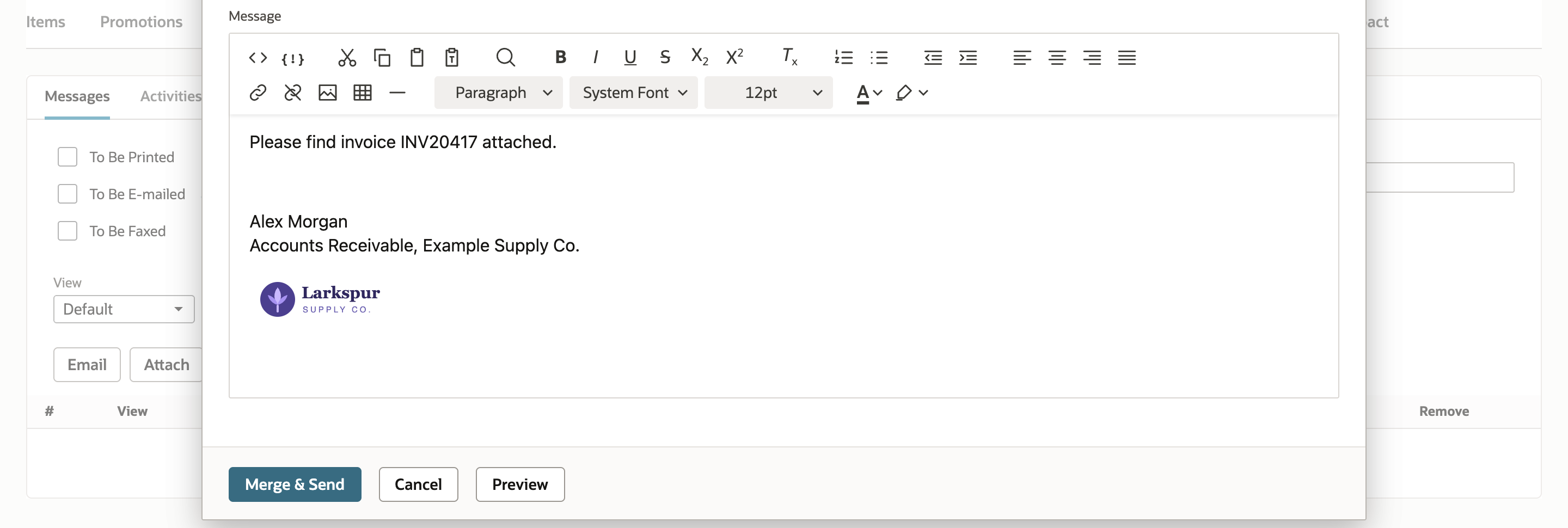This screenshot has width=1568, height=528.
Task: Open the 12pt font size dropdown
Action: [x=768, y=93]
